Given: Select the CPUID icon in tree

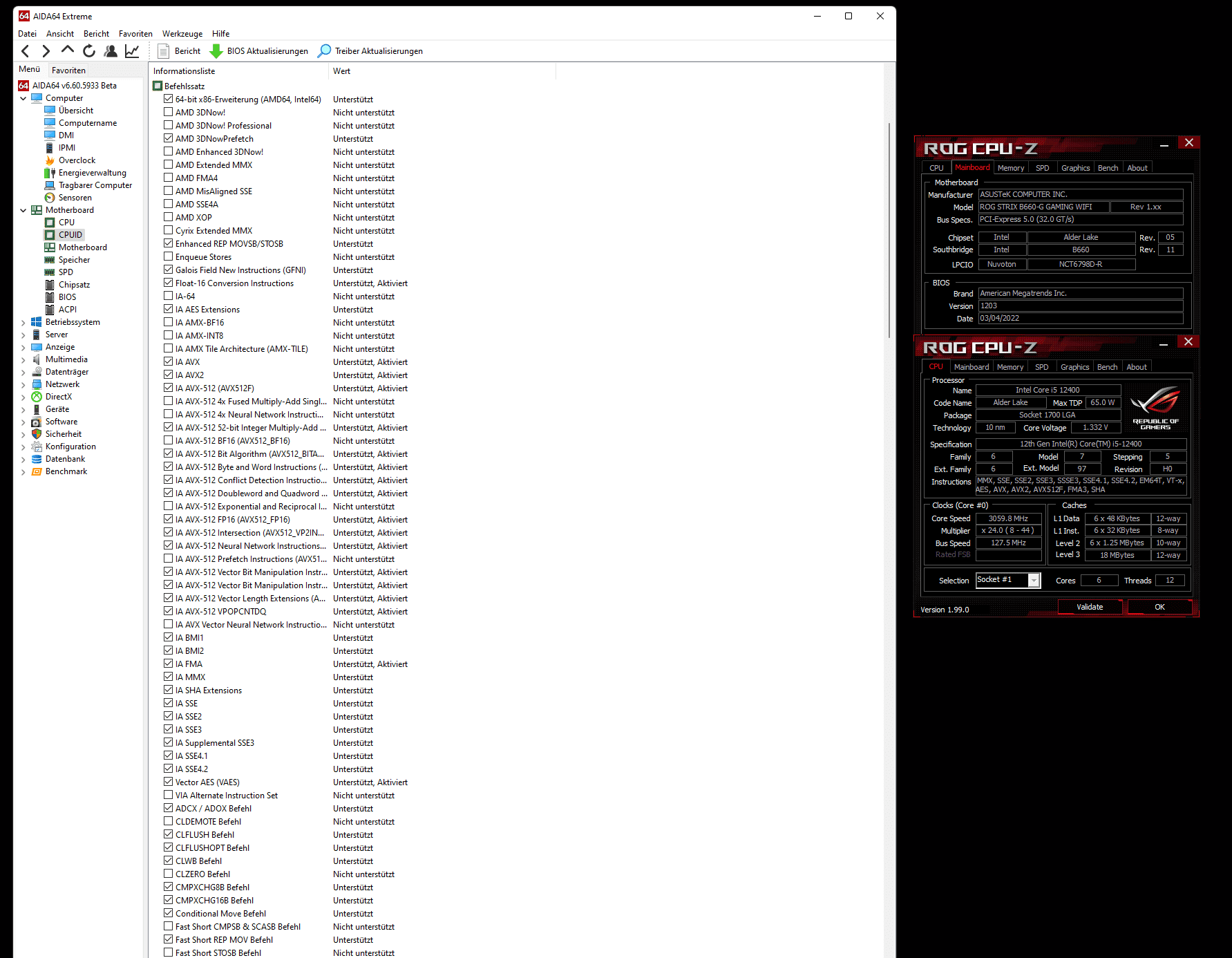Looking at the screenshot, I should point(50,235).
